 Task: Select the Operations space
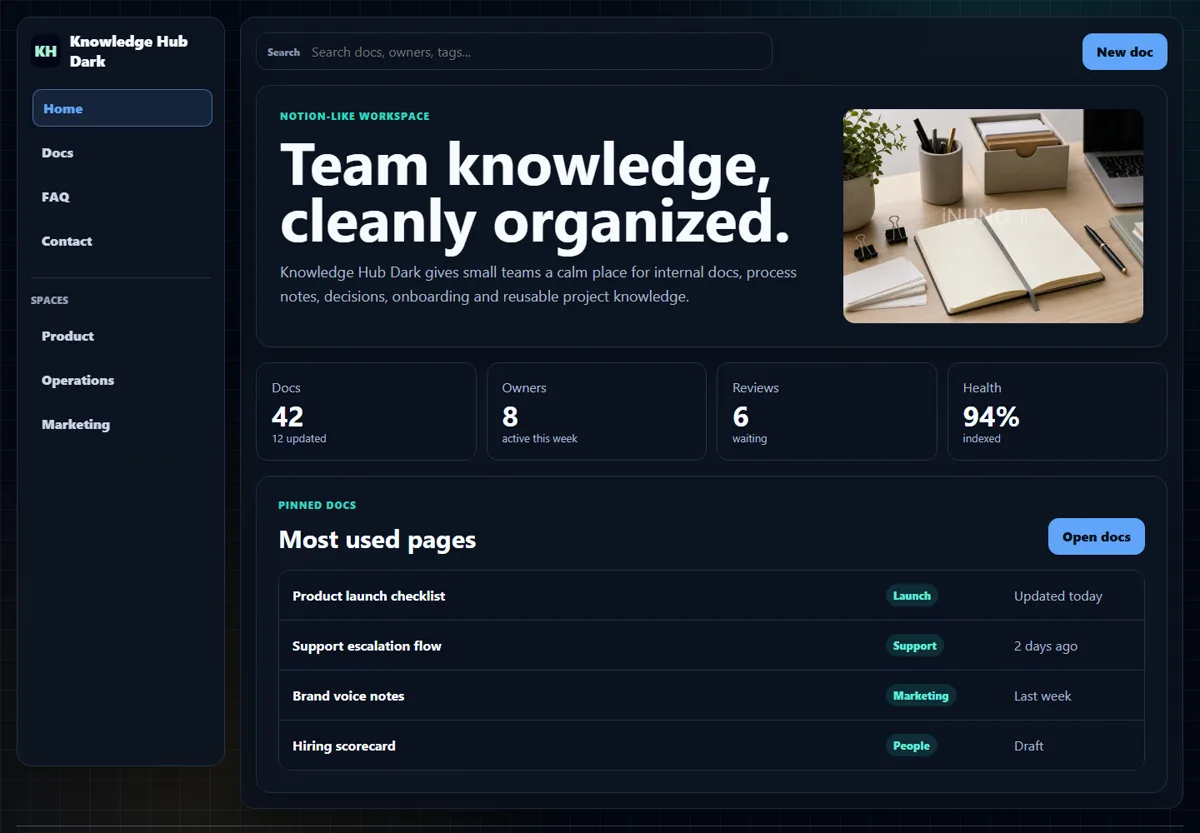click(x=122, y=380)
